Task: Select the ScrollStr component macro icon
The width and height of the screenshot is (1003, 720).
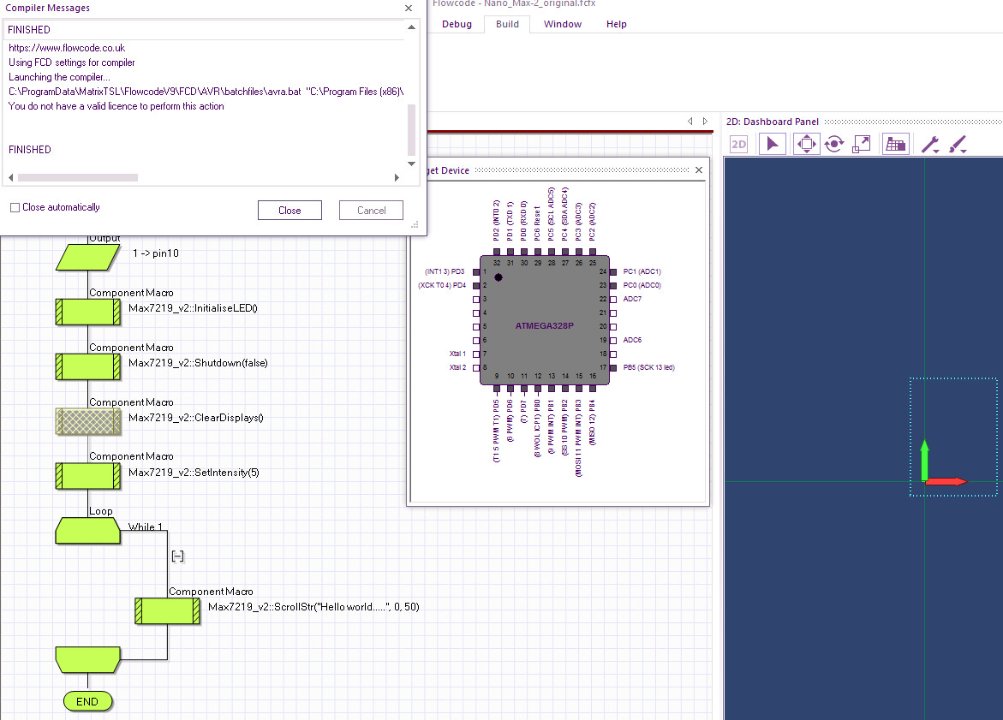Action: 167,611
